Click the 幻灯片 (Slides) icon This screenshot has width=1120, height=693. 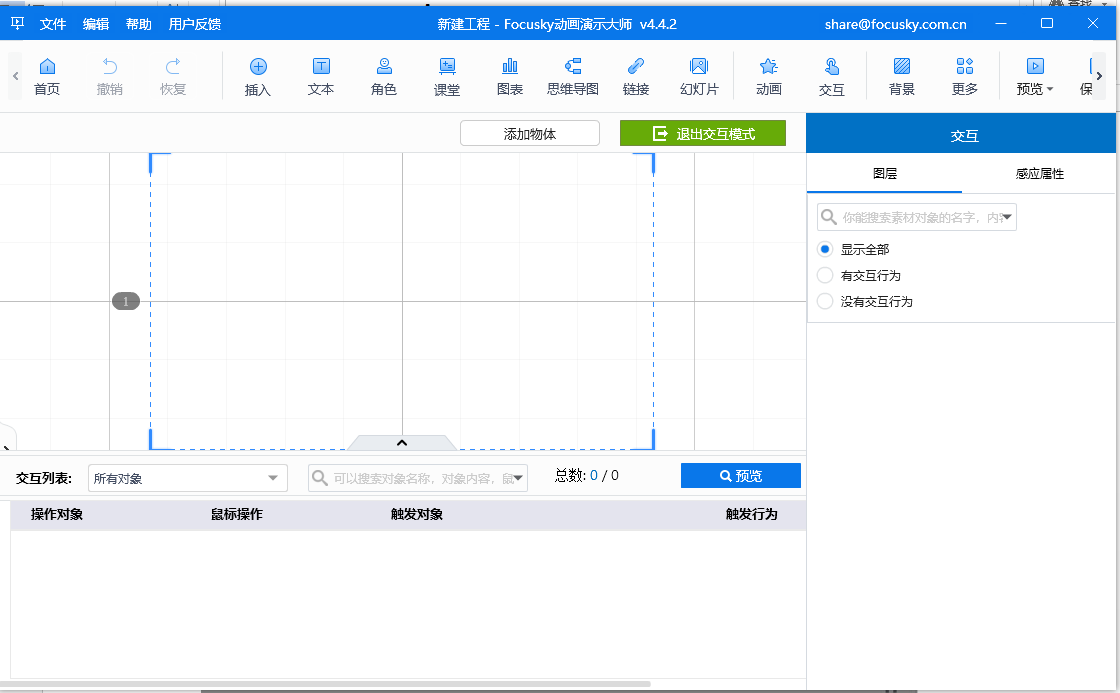point(700,76)
